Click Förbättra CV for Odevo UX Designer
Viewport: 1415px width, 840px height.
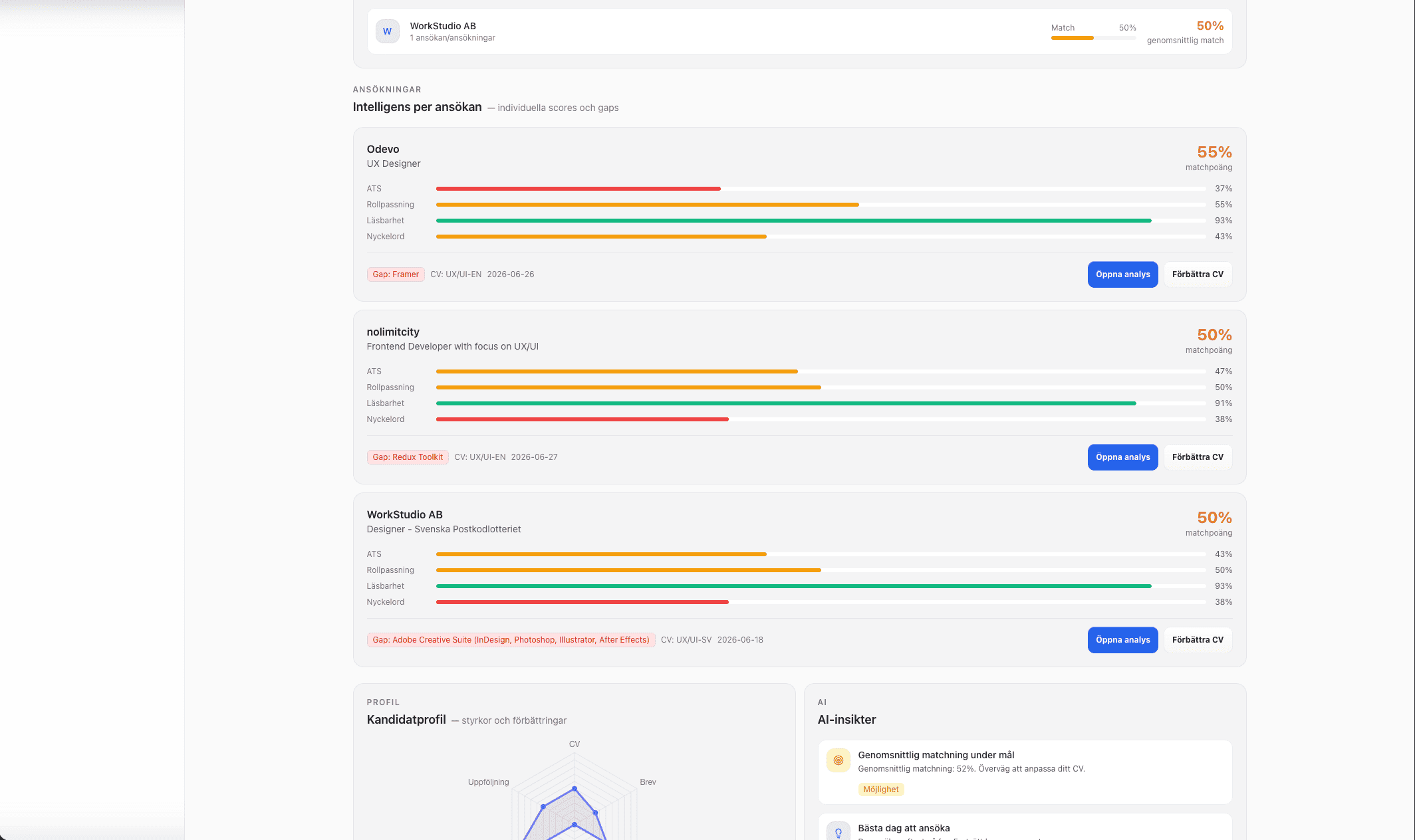point(1198,274)
